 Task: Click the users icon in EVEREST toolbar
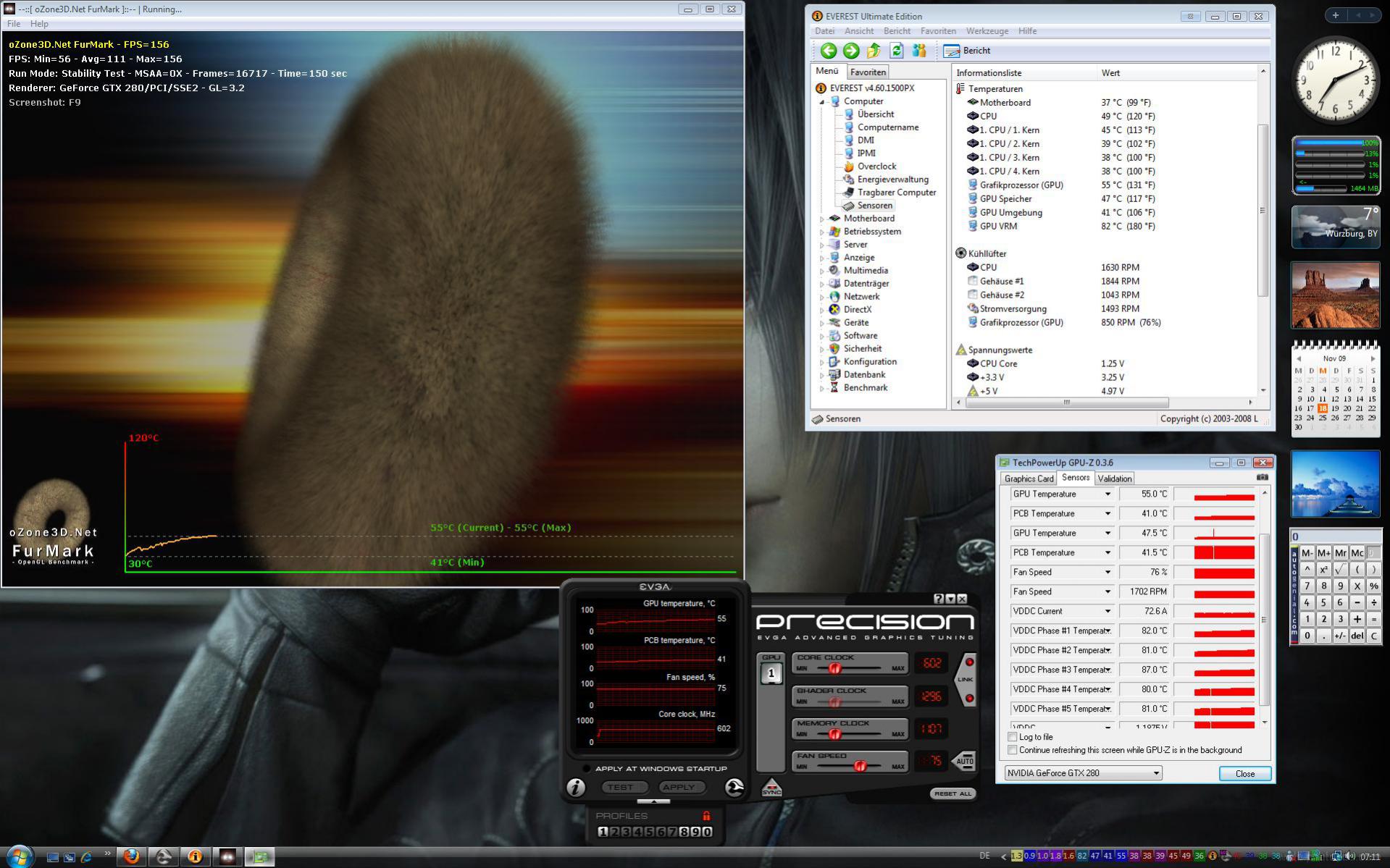click(x=919, y=51)
